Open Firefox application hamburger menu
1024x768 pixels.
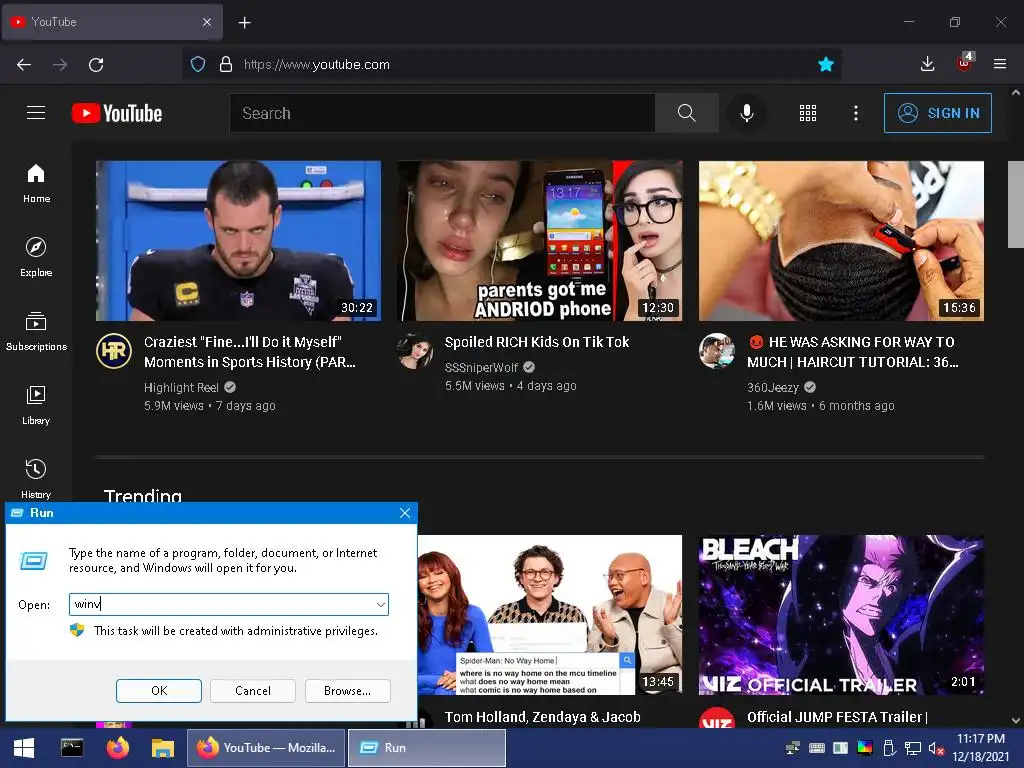(1000, 64)
